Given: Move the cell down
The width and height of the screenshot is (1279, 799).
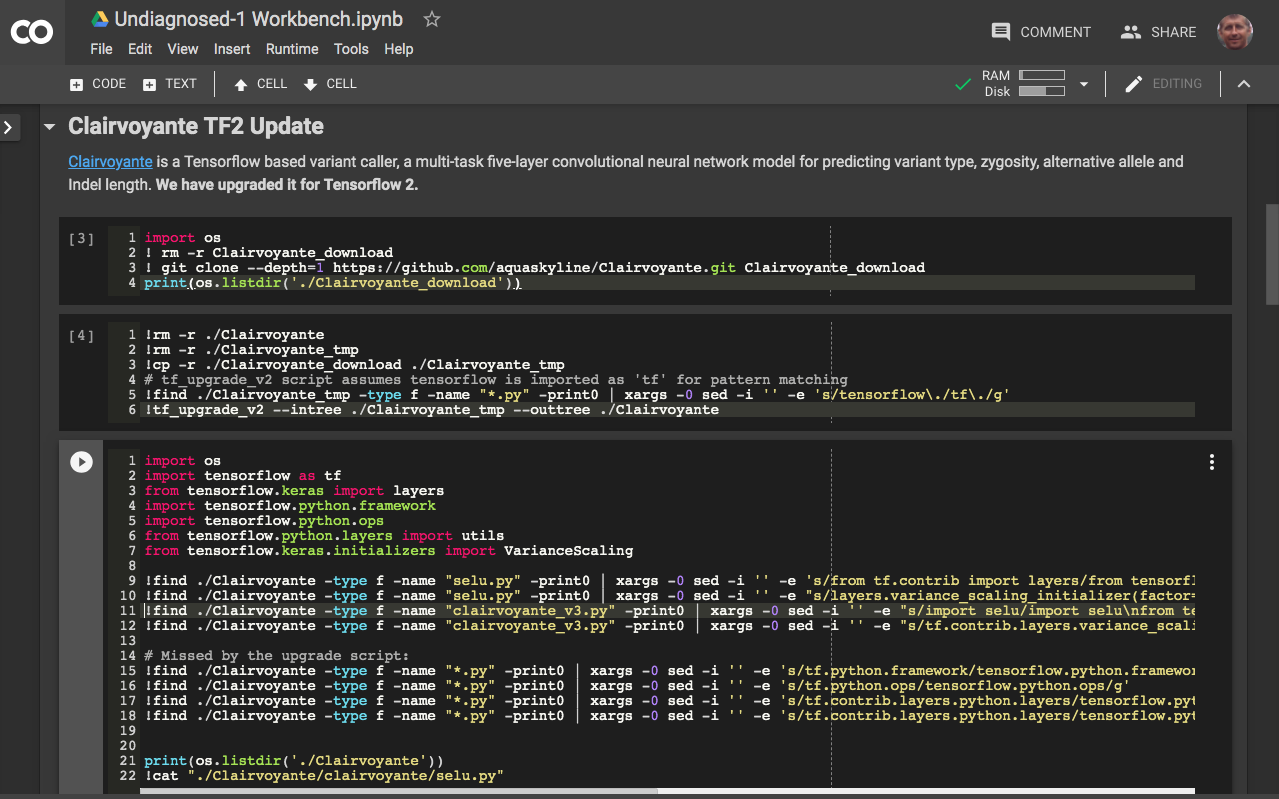Looking at the screenshot, I should coord(330,84).
